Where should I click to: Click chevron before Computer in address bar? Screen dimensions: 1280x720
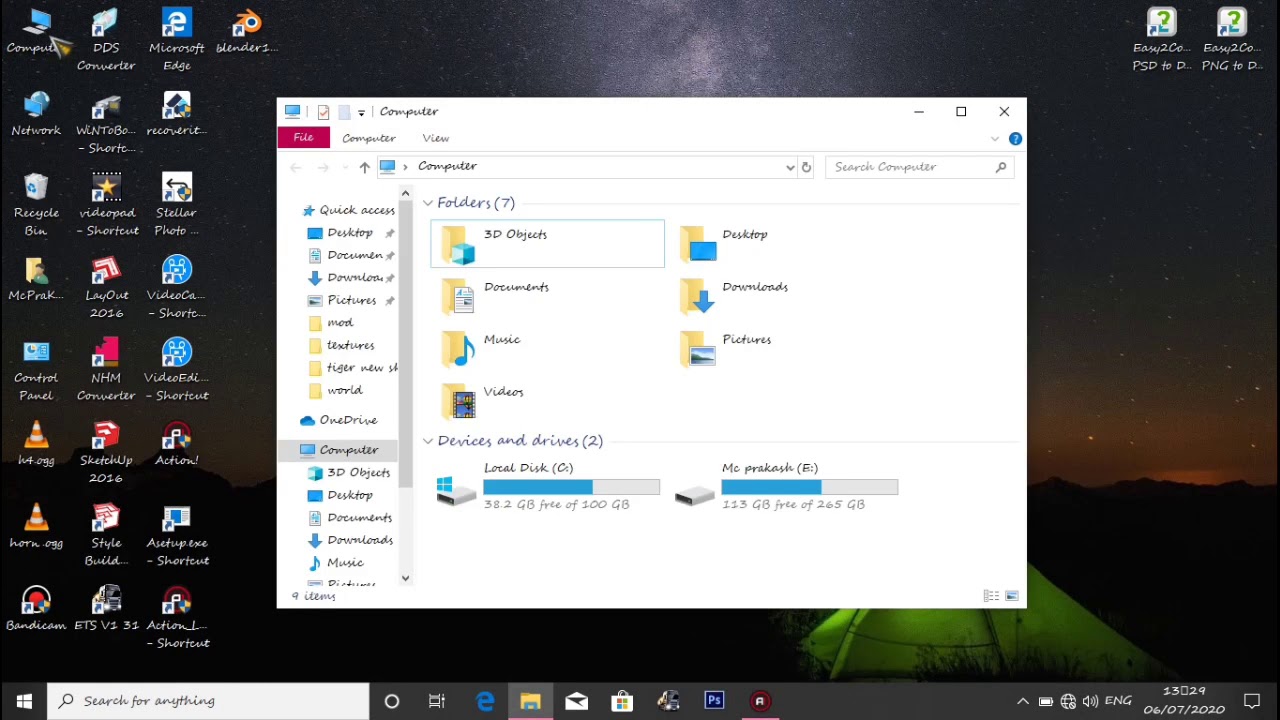coord(405,167)
